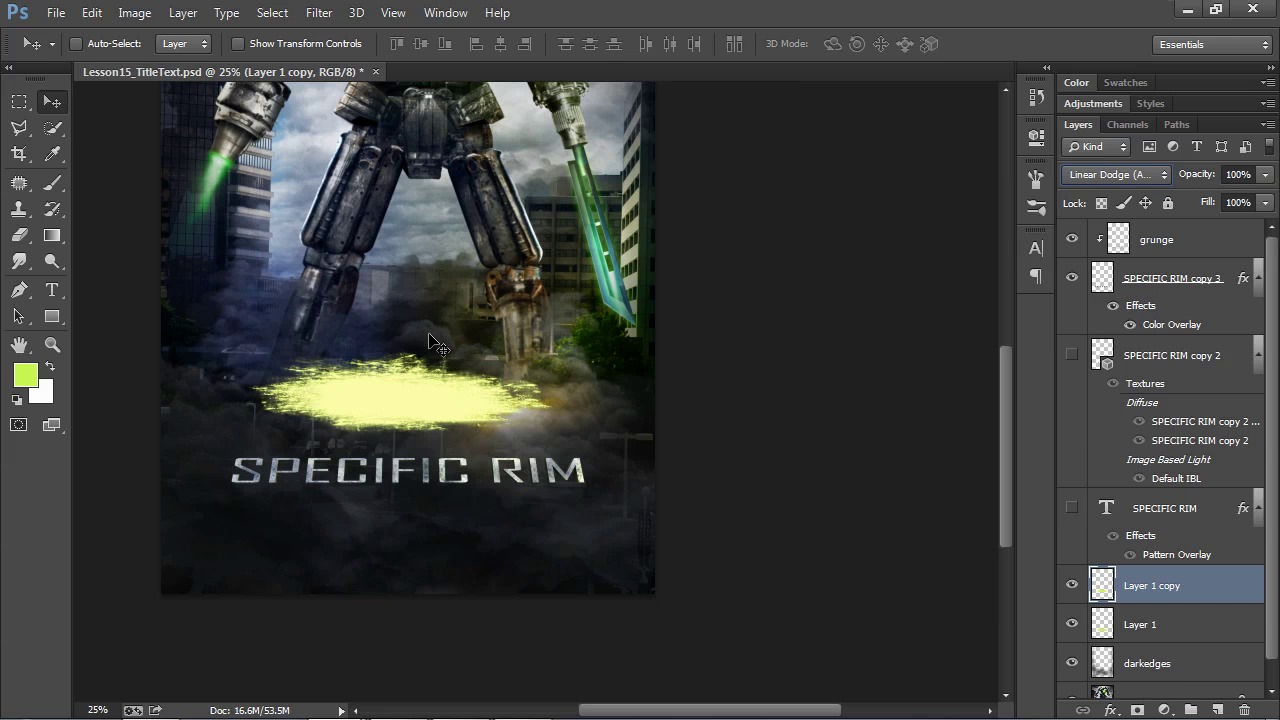The width and height of the screenshot is (1280, 720).
Task: Select the Crop tool
Action: coord(19,154)
